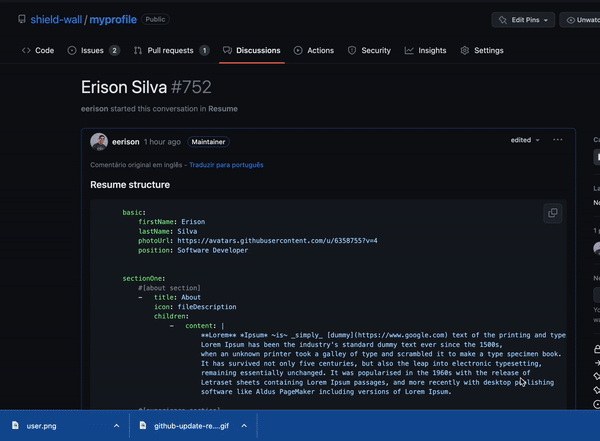
Task: Open repository Settings tab
Action: click(x=481, y=50)
